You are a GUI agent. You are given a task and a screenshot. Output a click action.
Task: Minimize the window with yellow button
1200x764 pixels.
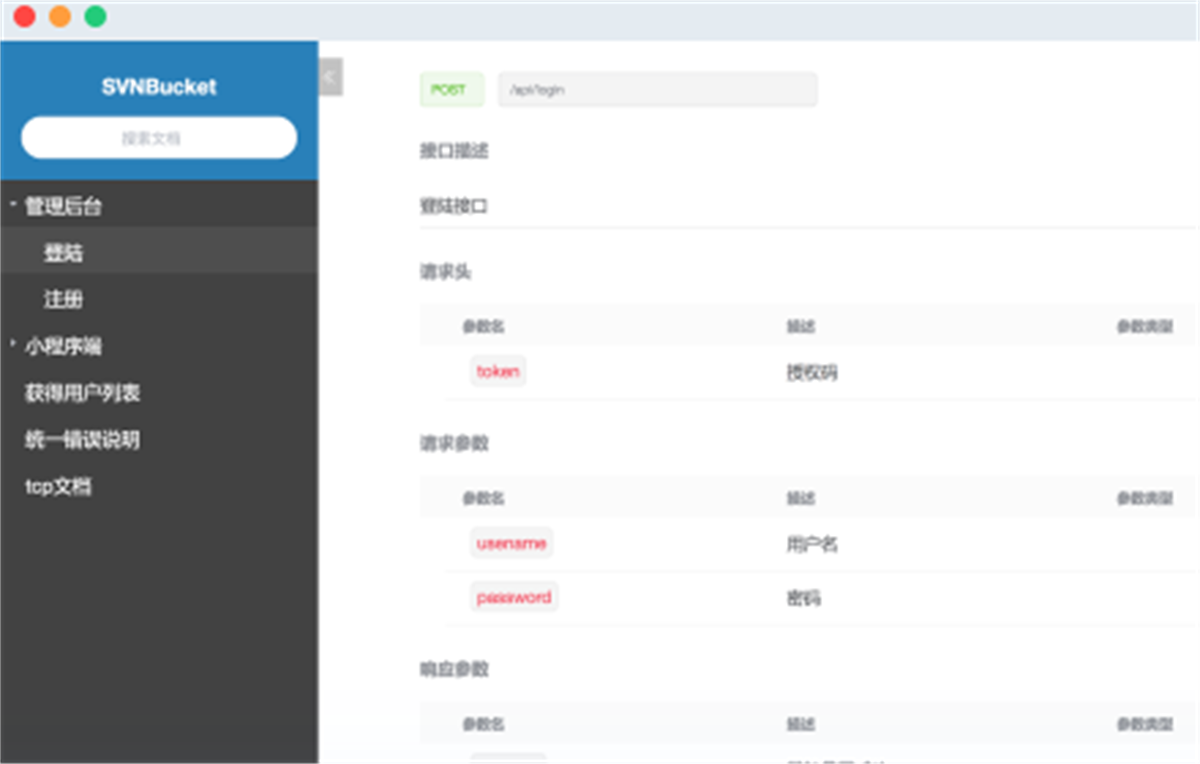[x=60, y=16]
